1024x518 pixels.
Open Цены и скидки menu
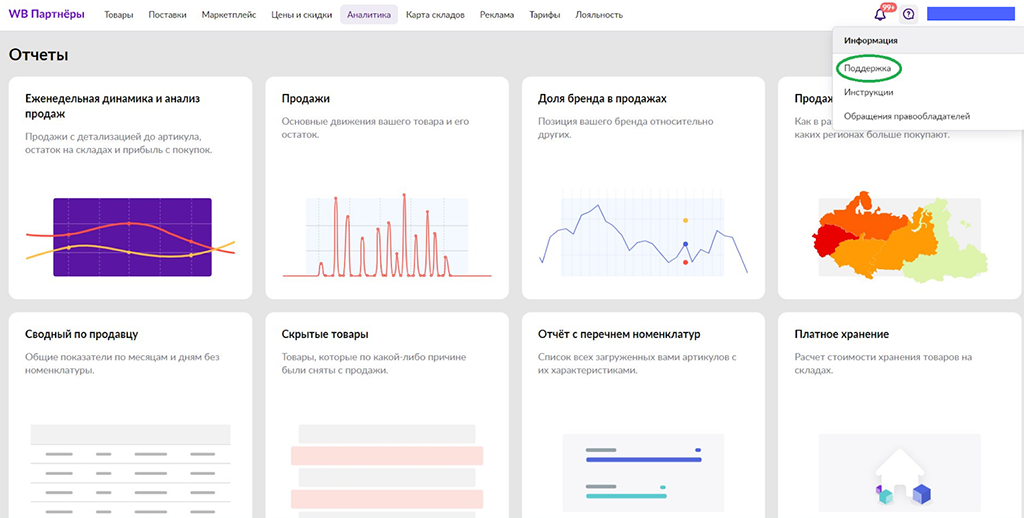click(301, 15)
